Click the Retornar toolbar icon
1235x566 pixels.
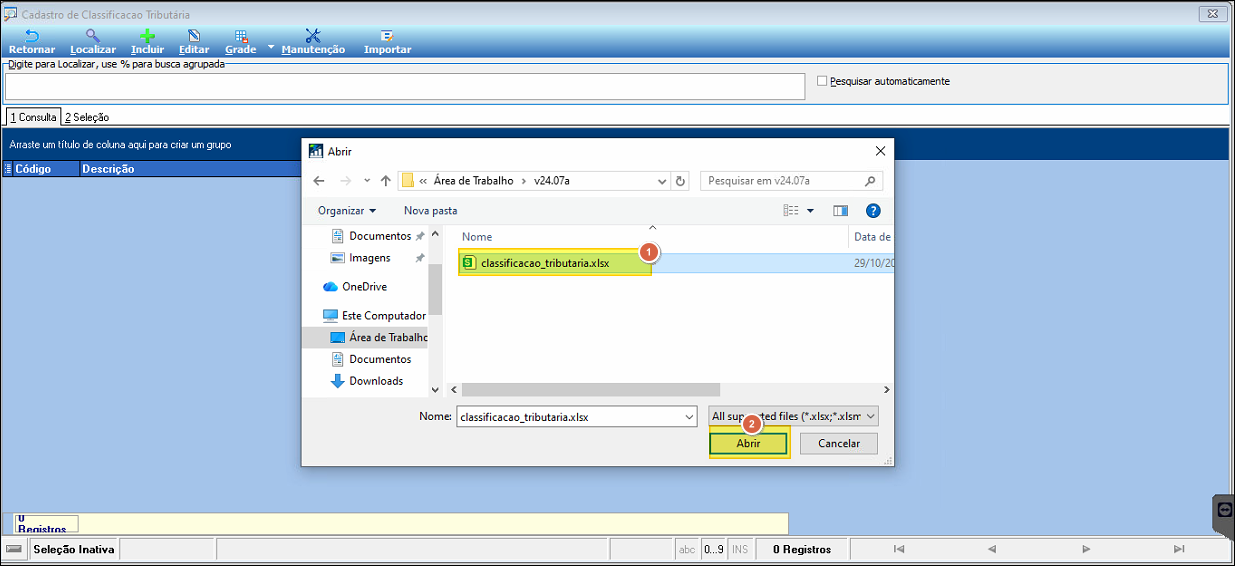point(32,35)
